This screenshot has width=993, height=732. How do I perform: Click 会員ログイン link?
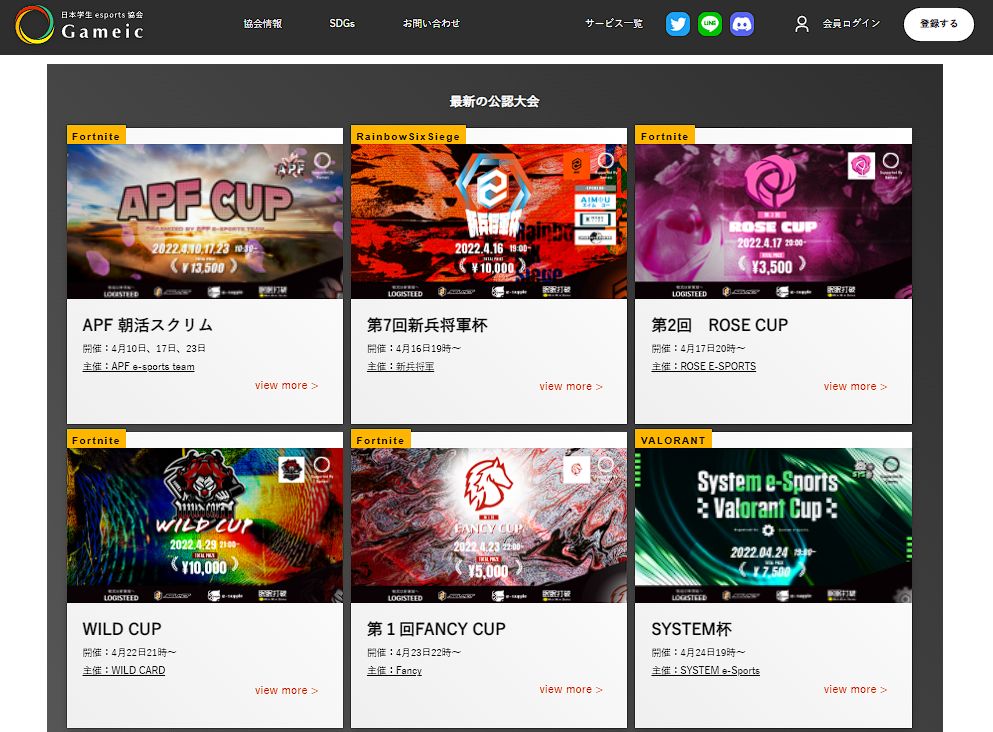851,23
